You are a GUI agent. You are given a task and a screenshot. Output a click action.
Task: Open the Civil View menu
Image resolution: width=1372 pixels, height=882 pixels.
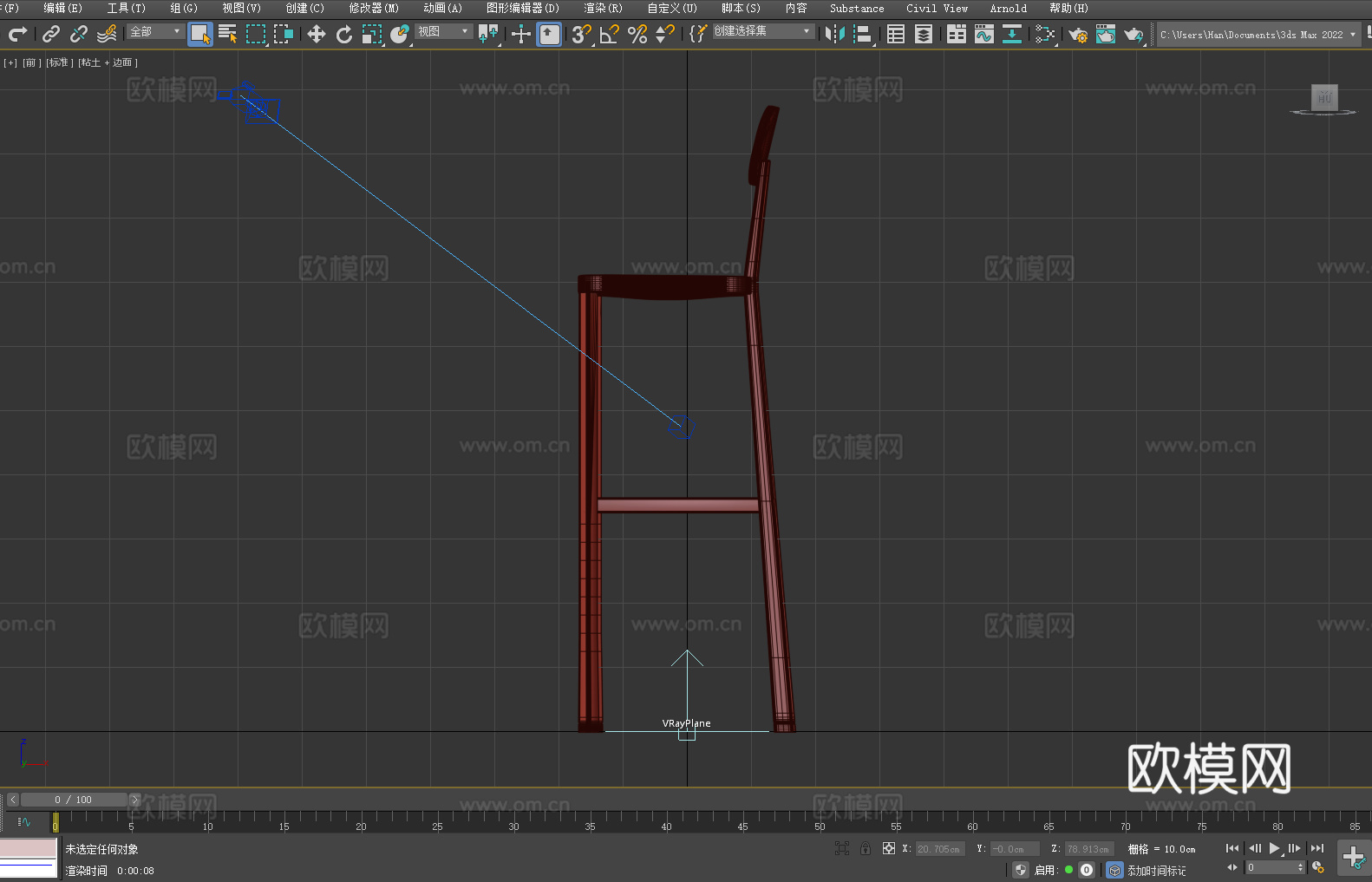pos(937,8)
